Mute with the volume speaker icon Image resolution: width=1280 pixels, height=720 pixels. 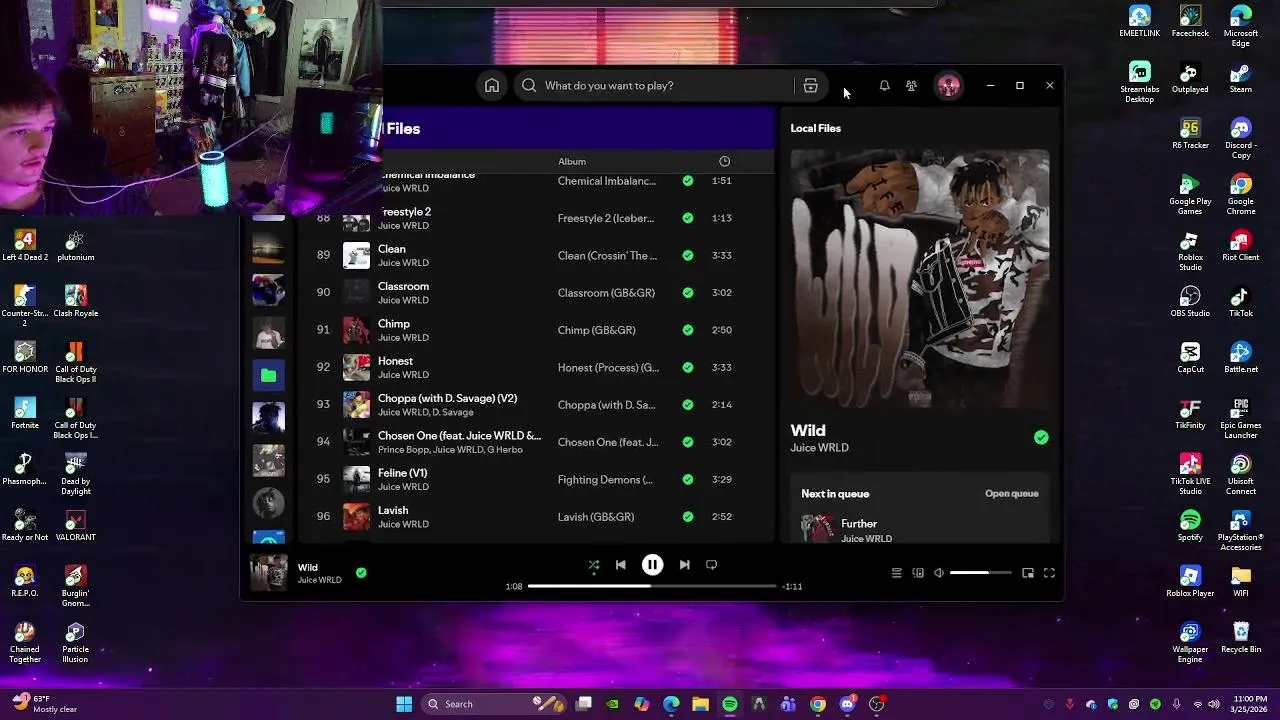pyautogui.click(x=939, y=573)
